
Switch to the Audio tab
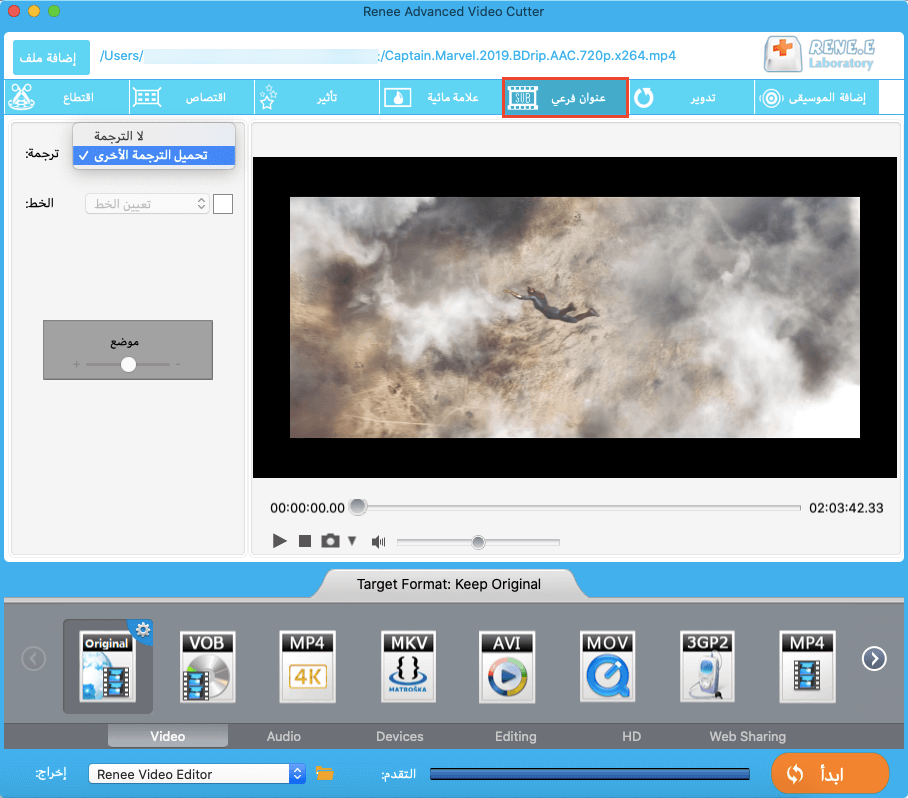284,736
